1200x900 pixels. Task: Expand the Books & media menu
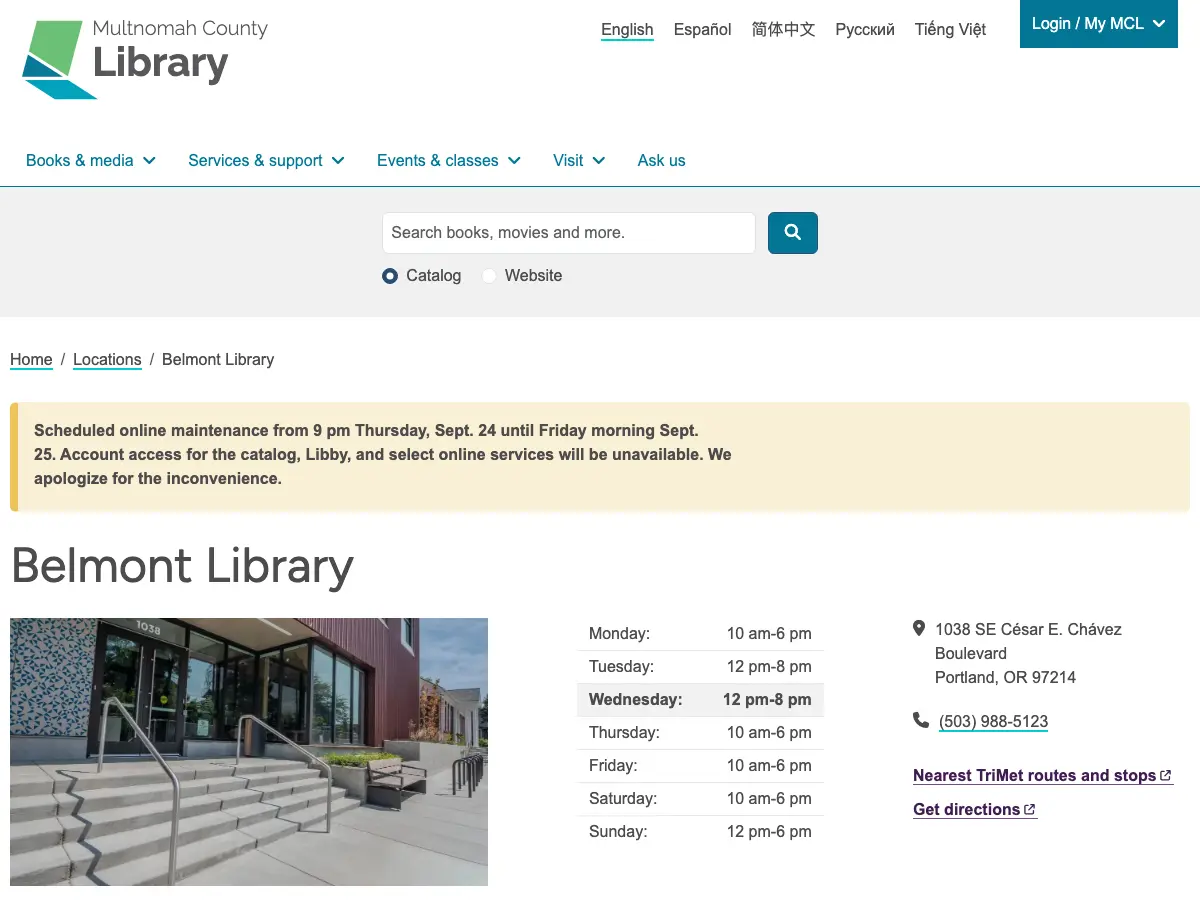91,160
